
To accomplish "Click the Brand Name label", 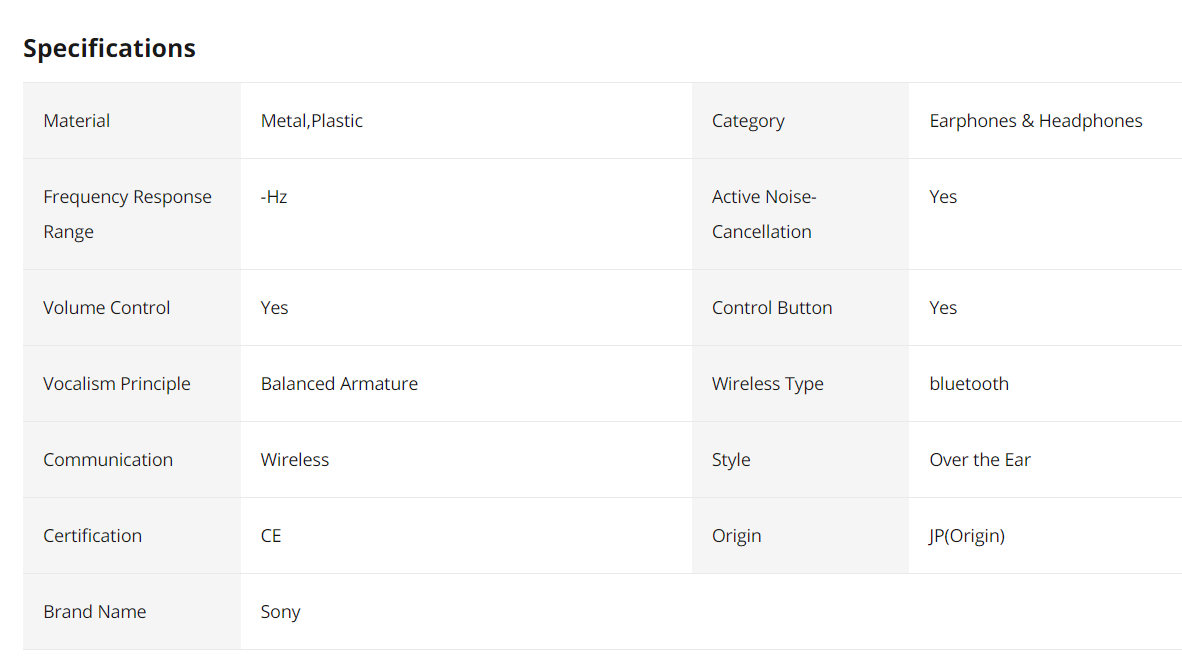I will click(x=94, y=612).
